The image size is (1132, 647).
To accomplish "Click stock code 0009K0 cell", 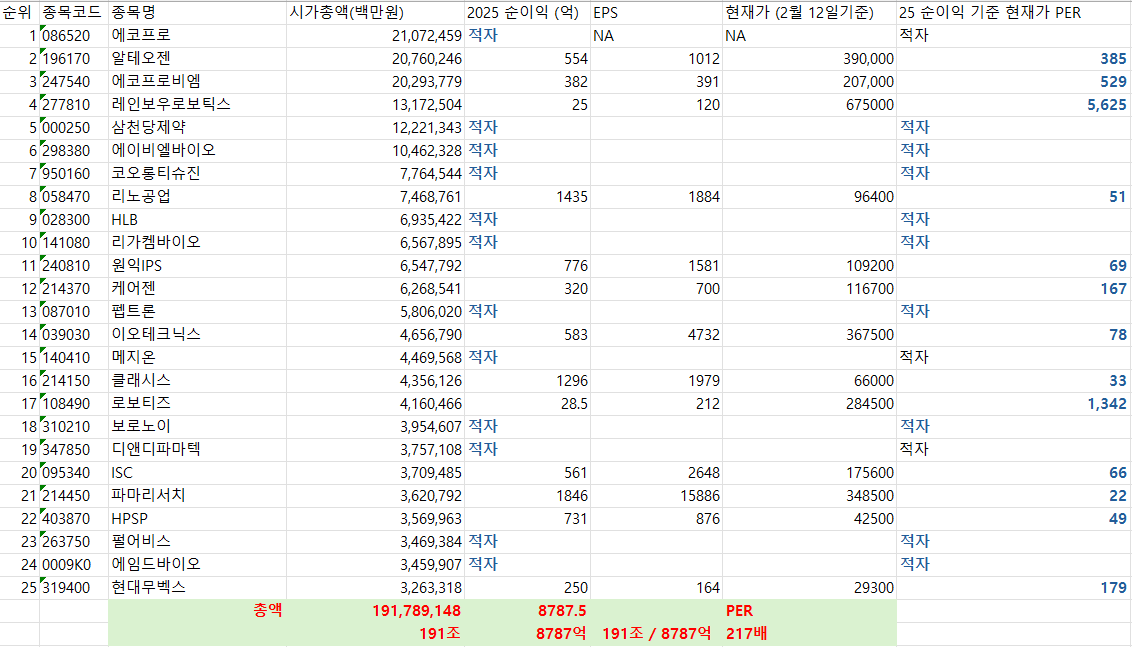I will (x=74, y=565).
